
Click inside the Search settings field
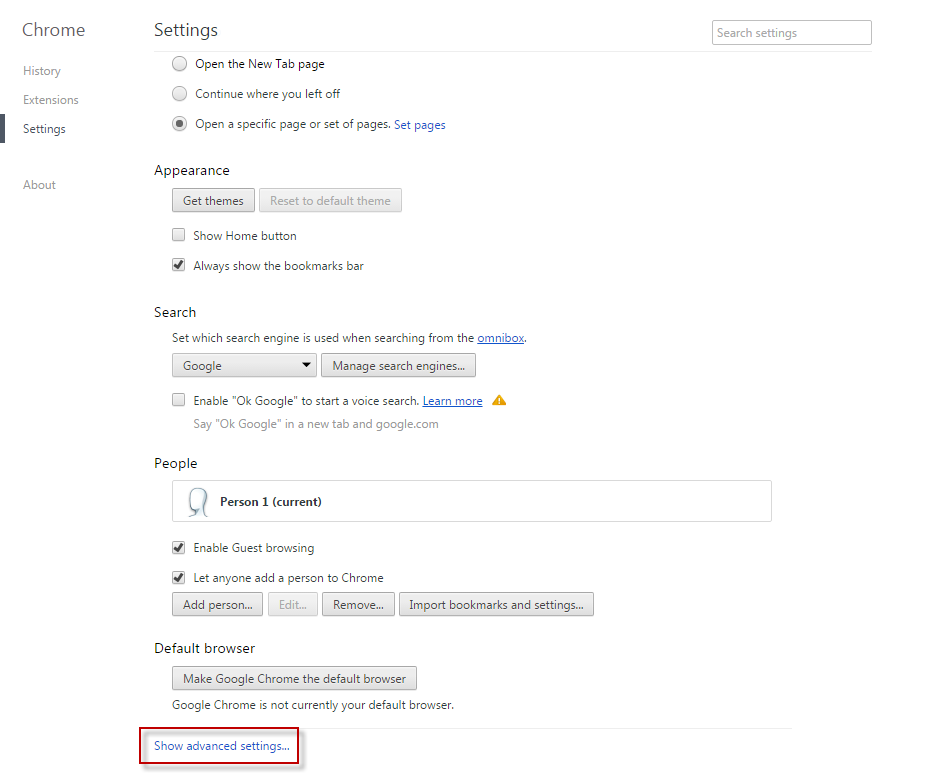click(x=792, y=33)
